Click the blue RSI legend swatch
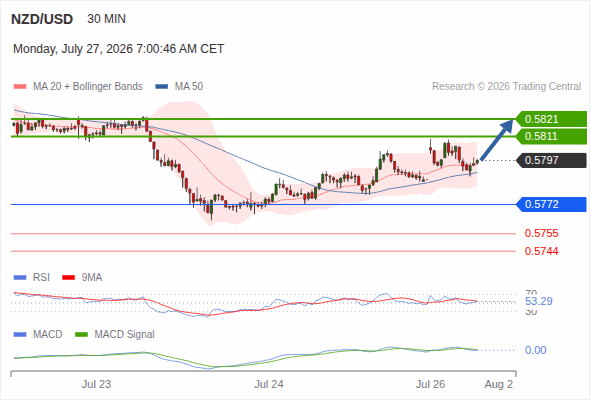 (20, 278)
